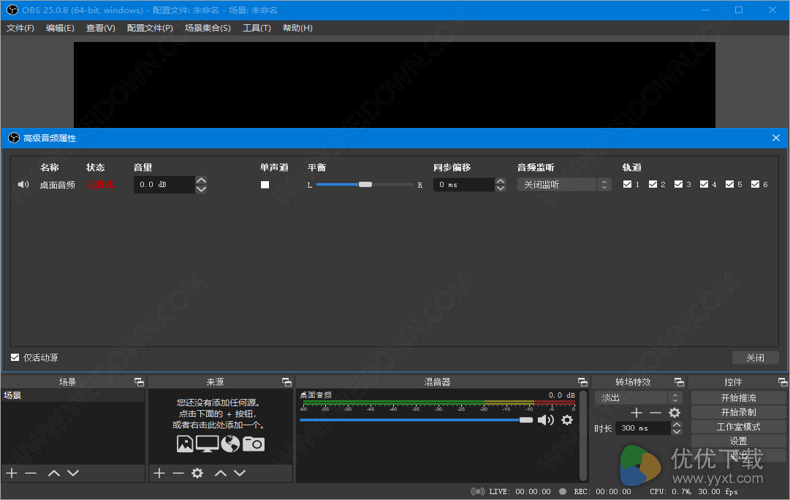Undock the Controls panel
Viewport: 790px width, 500px height.
(x=782, y=382)
